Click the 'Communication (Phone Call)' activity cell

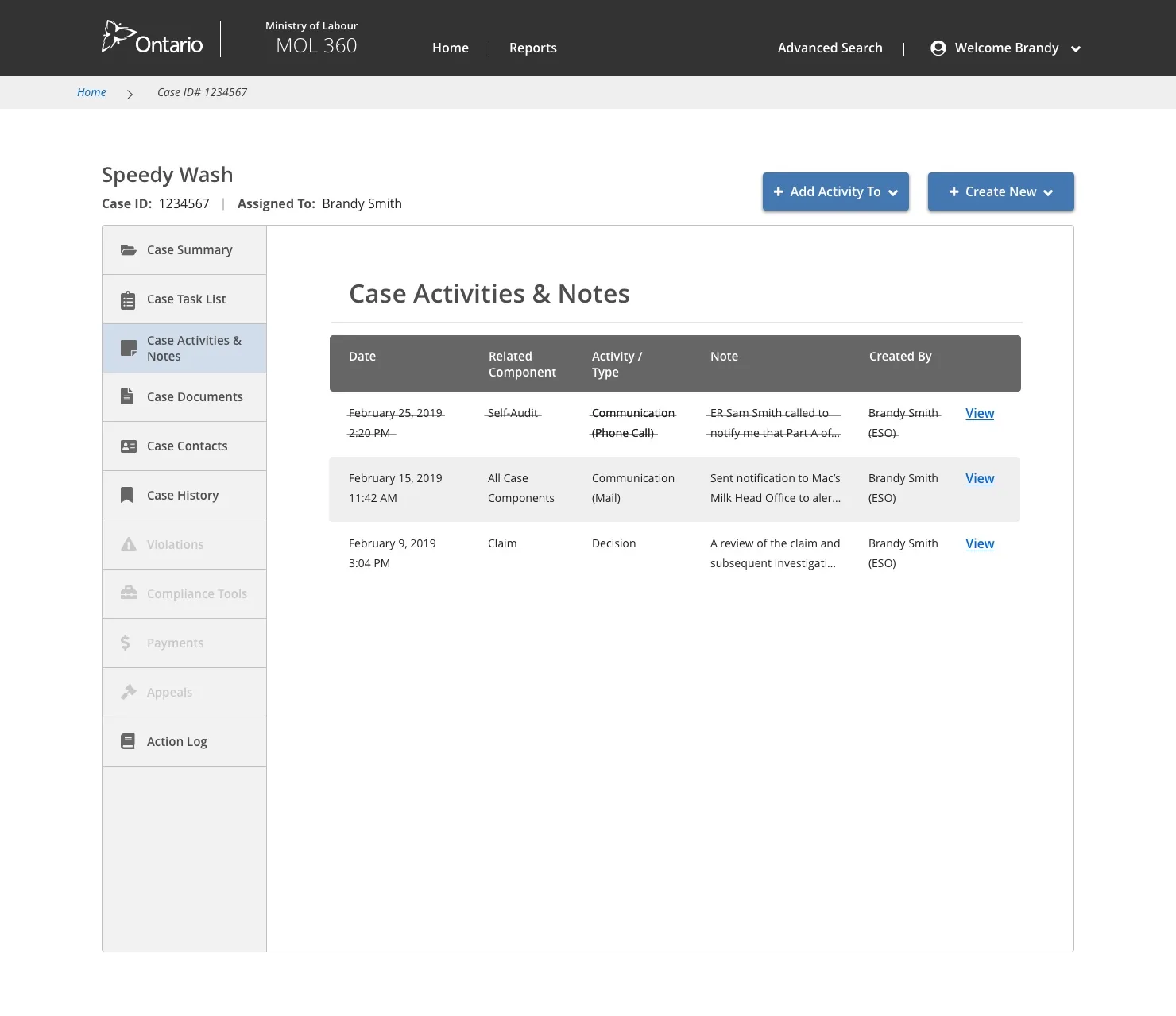(633, 423)
